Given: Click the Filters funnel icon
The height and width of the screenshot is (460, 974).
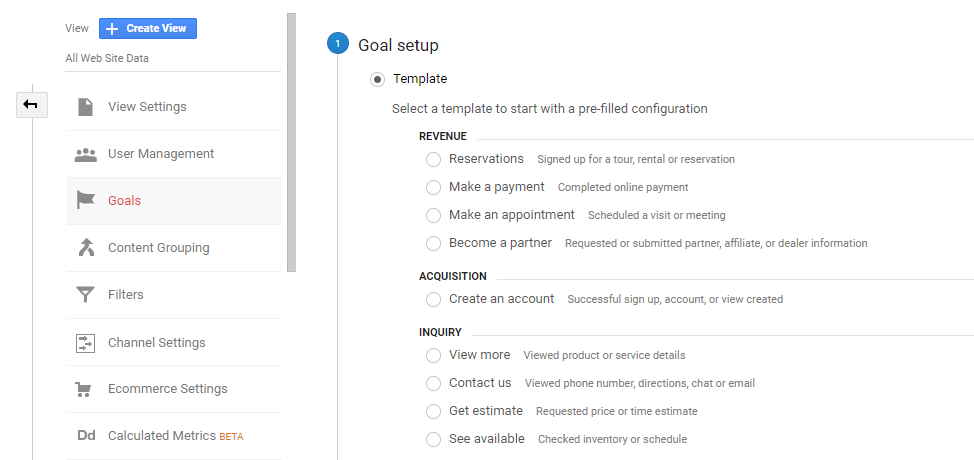Looking at the screenshot, I should [x=86, y=295].
